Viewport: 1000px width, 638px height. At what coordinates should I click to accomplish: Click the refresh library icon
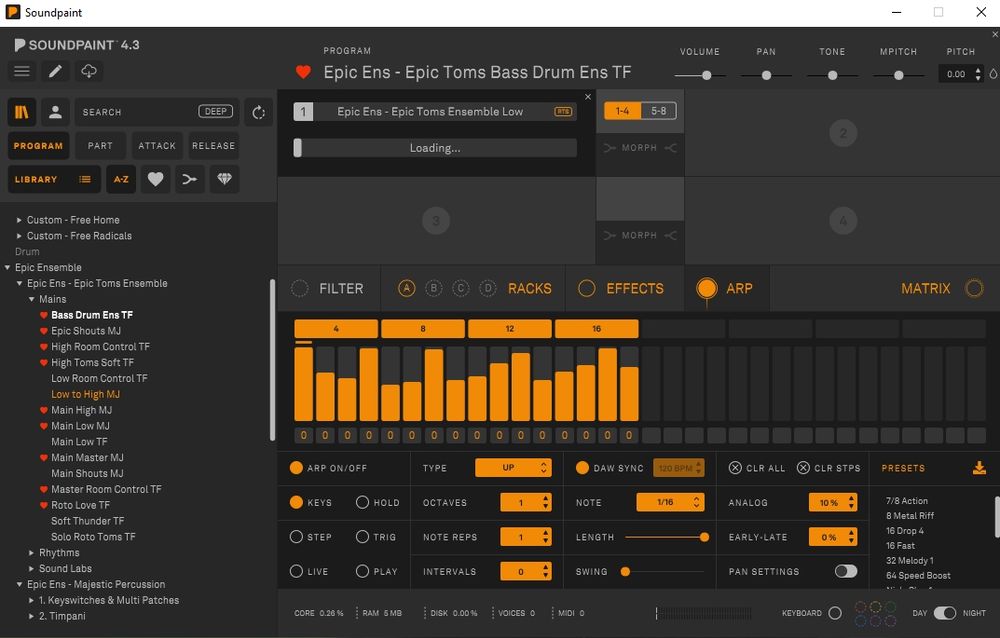258,112
